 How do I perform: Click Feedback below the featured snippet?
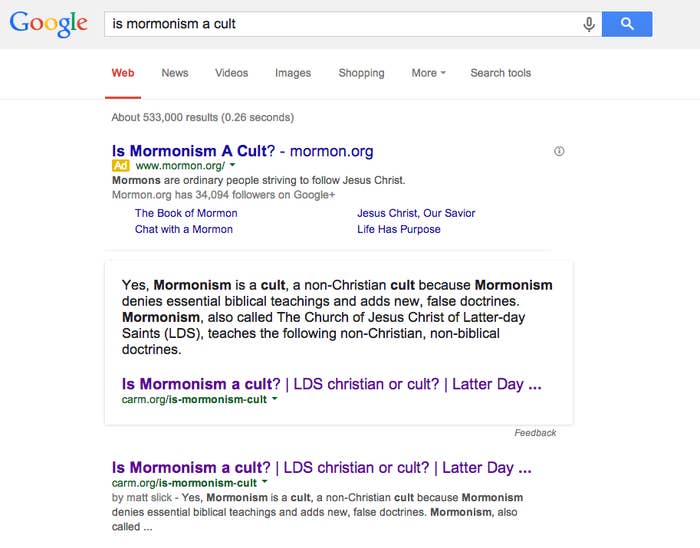point(535,433)
